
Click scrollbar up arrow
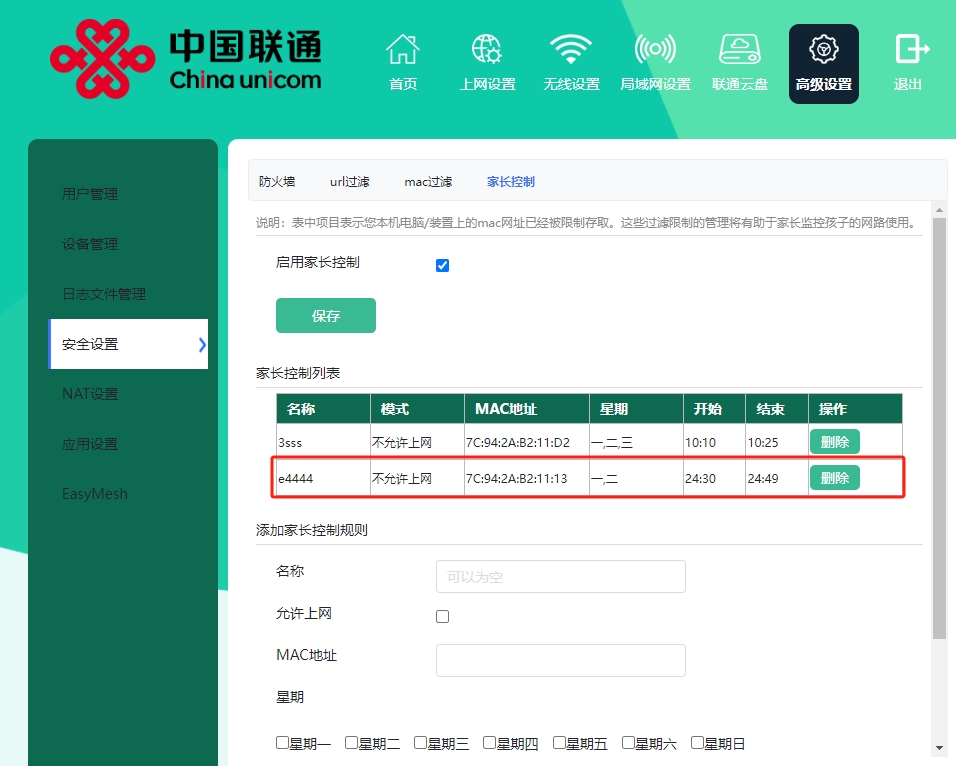click(939, 210)
